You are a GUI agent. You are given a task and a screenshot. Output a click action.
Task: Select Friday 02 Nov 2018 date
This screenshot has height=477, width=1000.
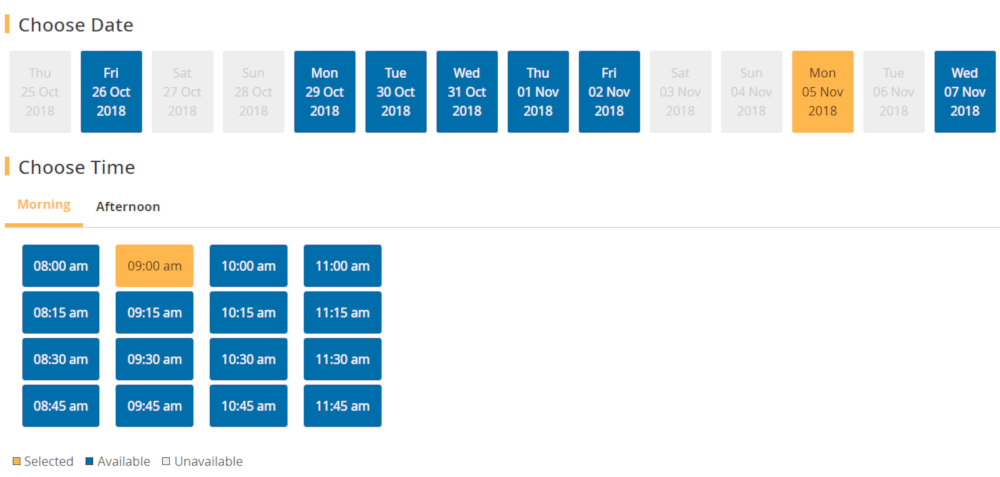pyautogui.click(x=609, y=92)
